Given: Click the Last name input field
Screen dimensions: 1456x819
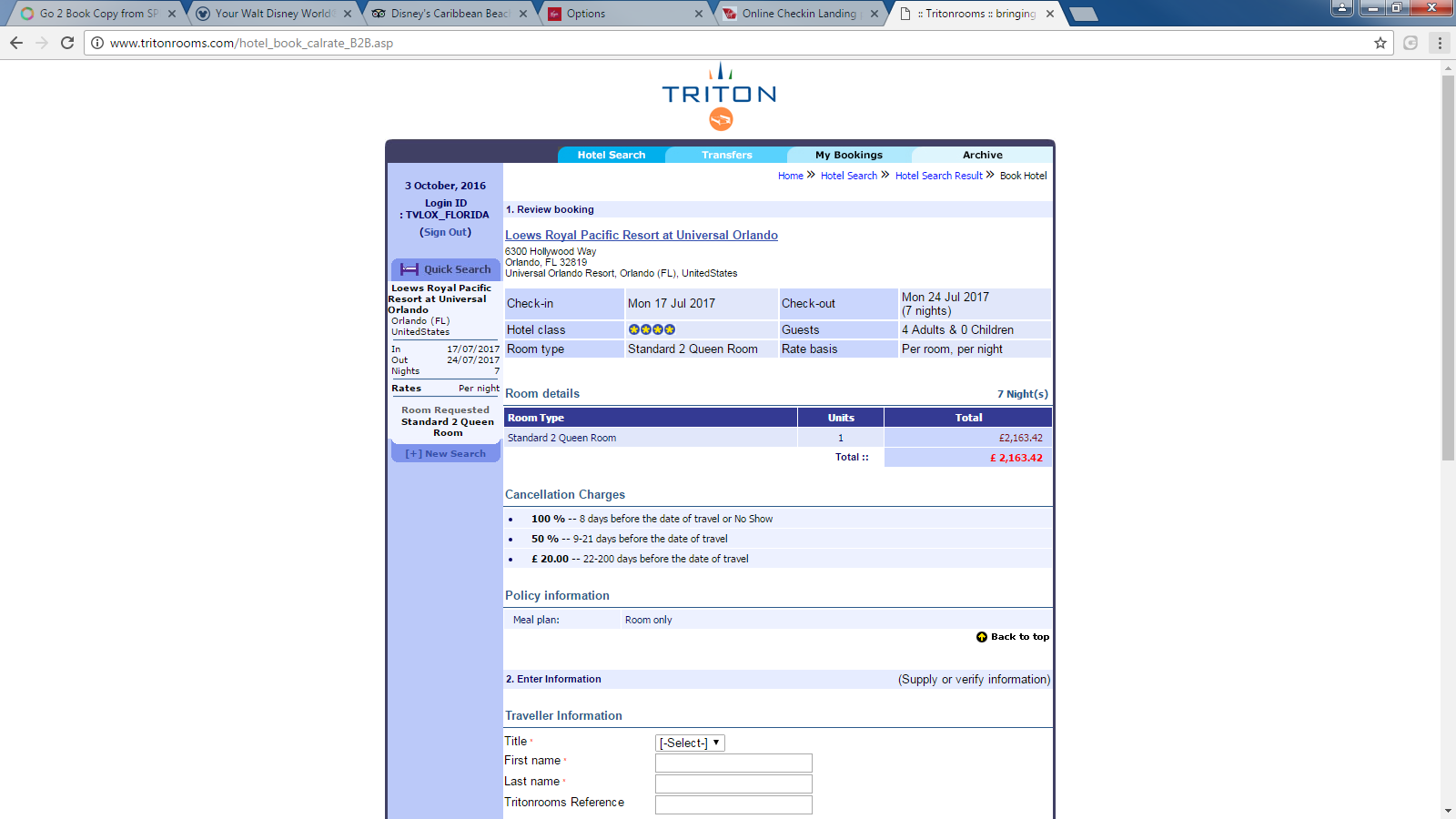Looking at the screenshot, I should coord(733,784).
